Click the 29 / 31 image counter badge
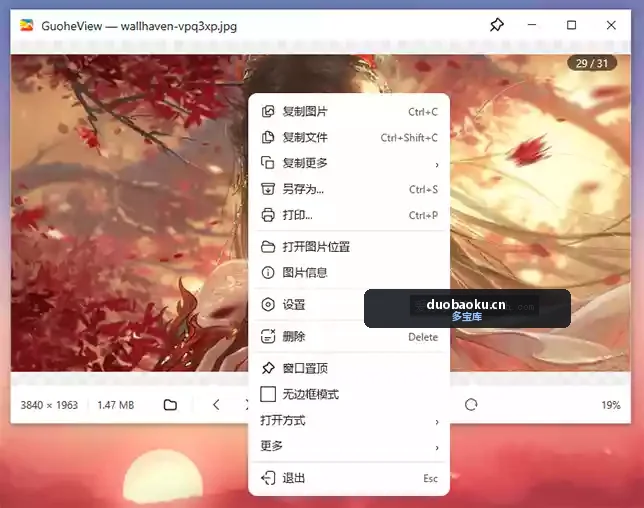This screenshot has width=644, height=508. (x=592, y=63)
